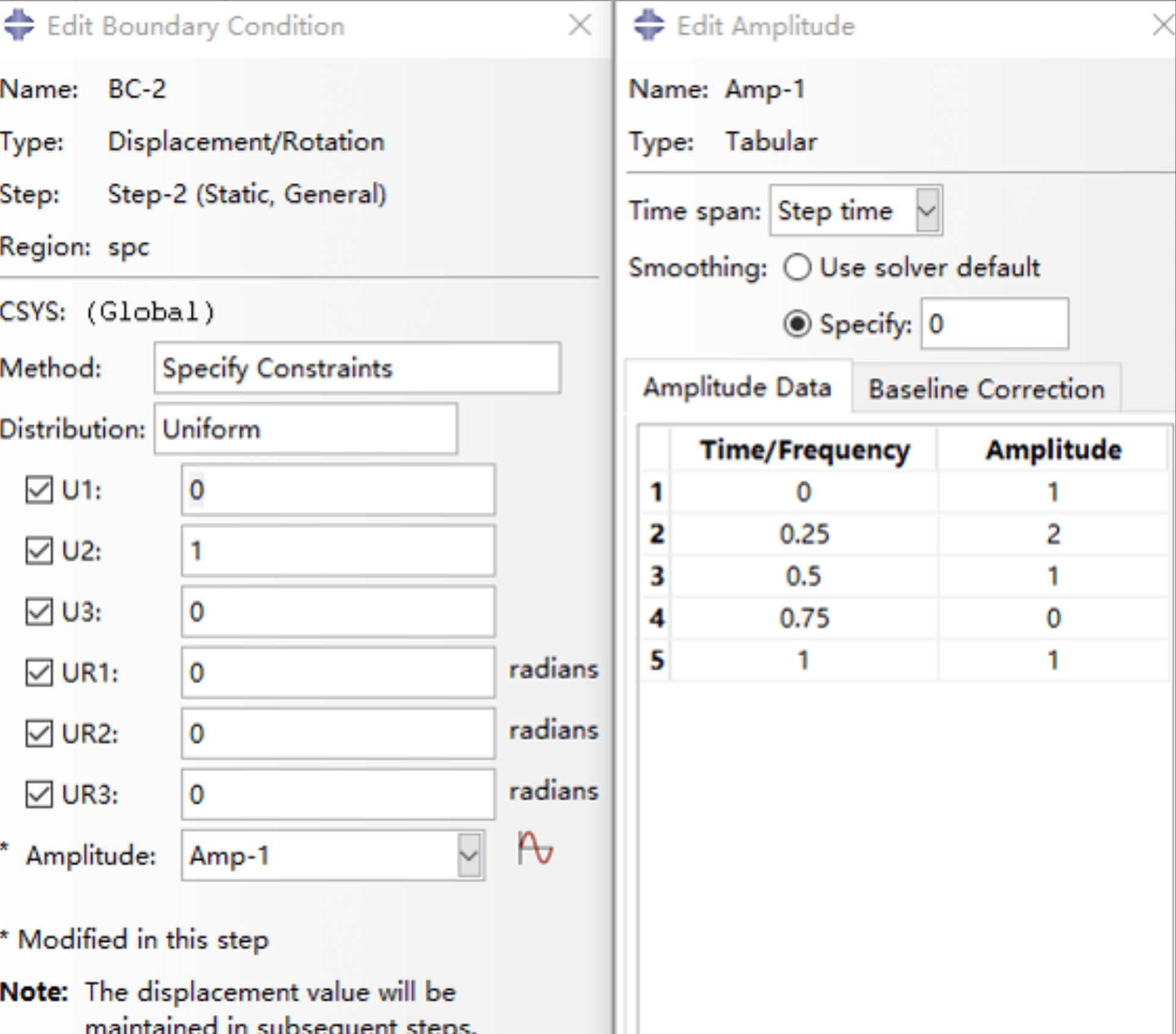
Task: Select the Amplitude Data tab
Action: click(x=737, y=387)
